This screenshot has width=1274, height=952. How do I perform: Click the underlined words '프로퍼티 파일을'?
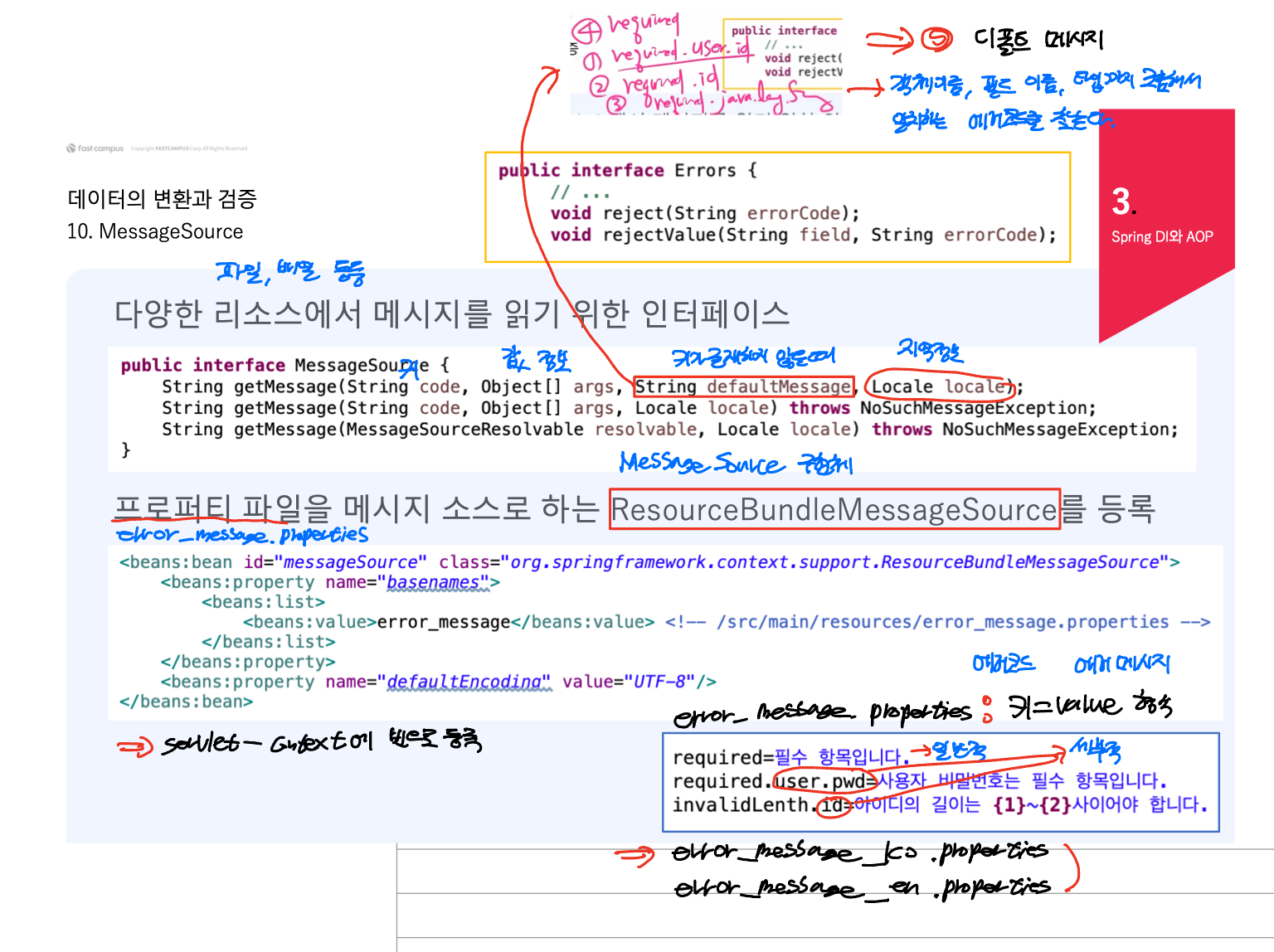[222, 508]
